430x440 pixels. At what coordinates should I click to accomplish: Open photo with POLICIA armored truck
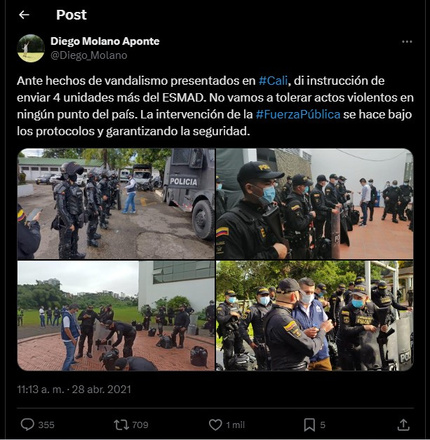tap(116, 204)
